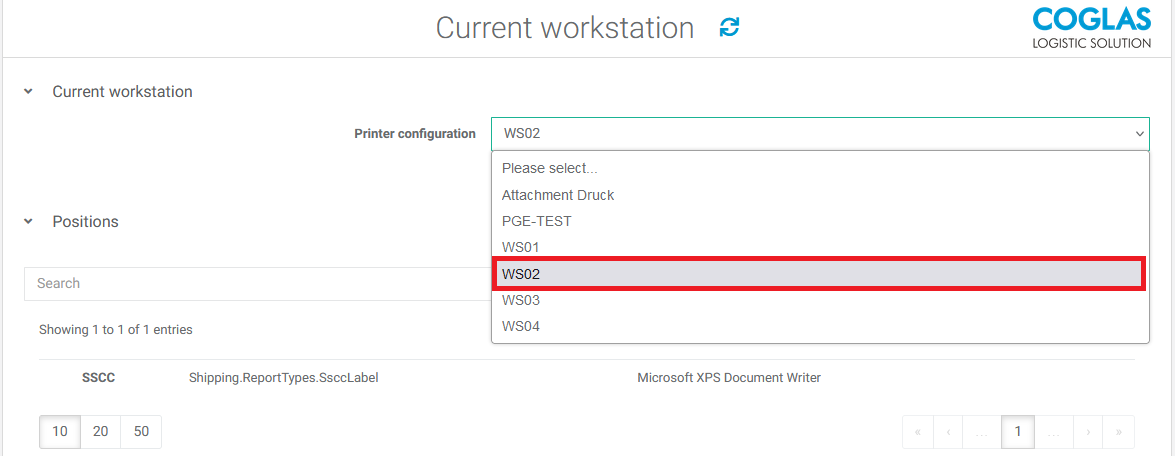The height and width of the screenshot is (456, 1175).
Task: Show 10 entries per page
Action: [60, 432]
